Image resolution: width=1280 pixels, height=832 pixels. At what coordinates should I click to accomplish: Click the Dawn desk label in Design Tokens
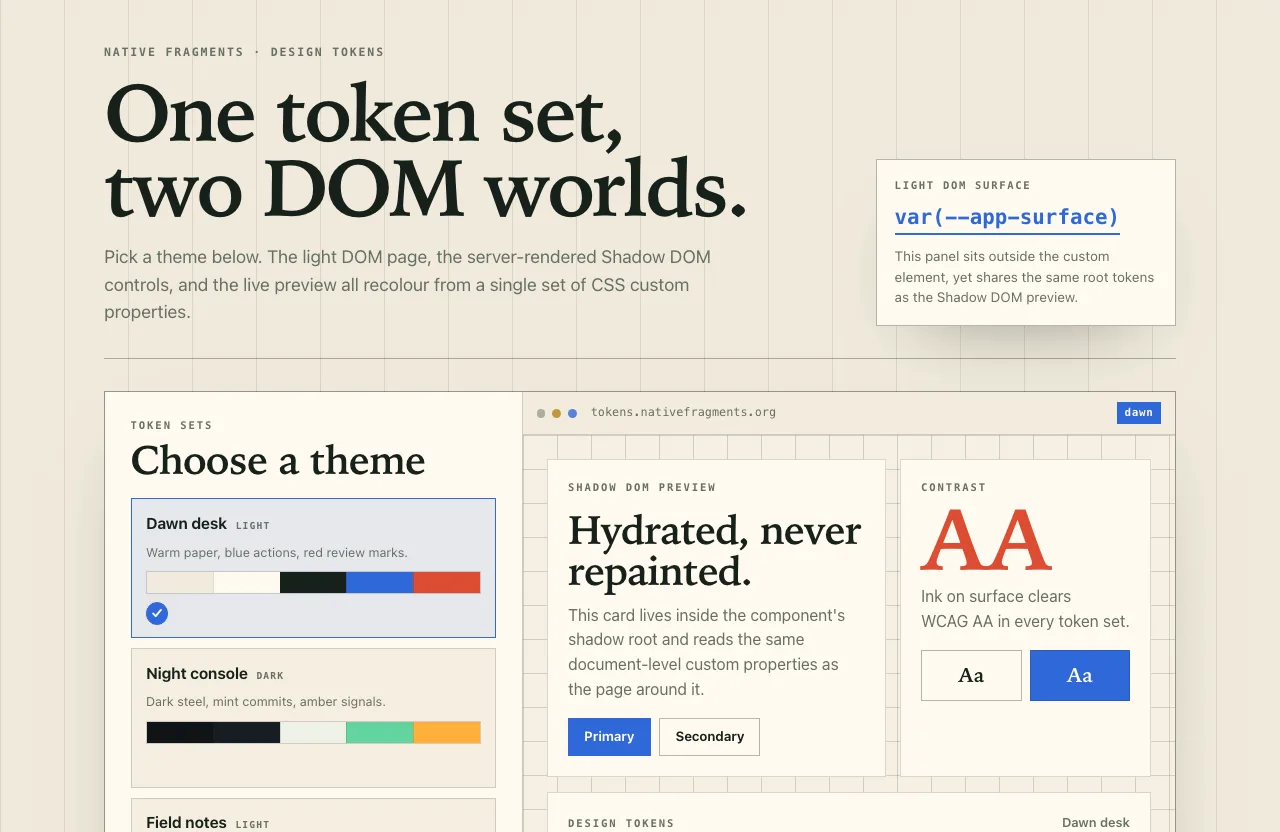coord(1096,823)
